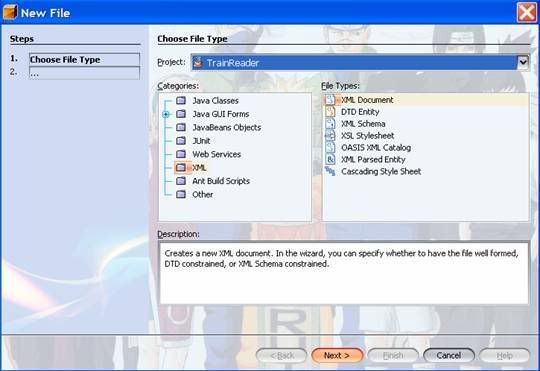This screenshot has width=540, height=371.
Task: Choose the DTD Entity file icon
Action: click(x=330, y=112)
